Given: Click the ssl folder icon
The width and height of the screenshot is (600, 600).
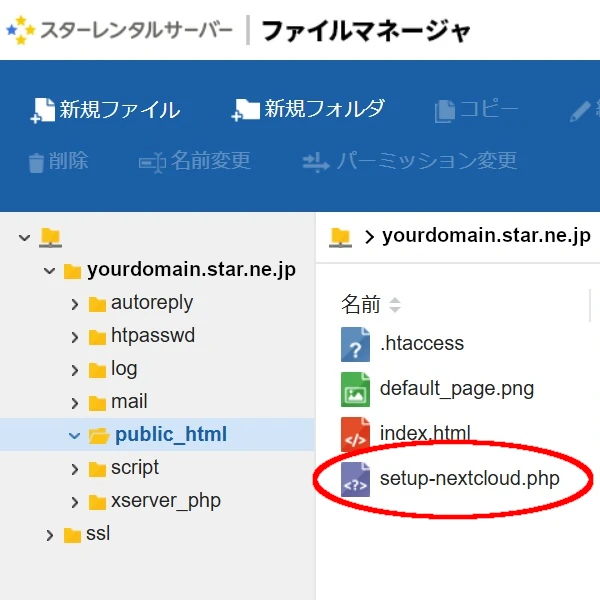Looking at the screenshot, I should click(x=72, y=535).
